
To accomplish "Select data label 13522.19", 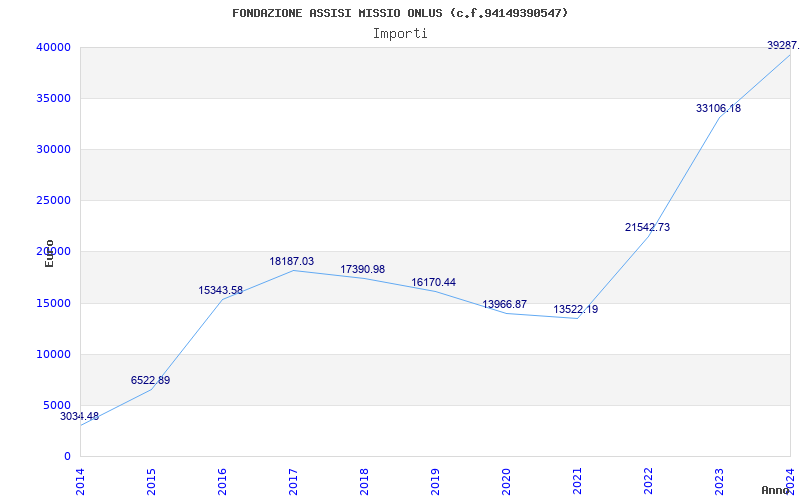I will tap(576, 309).
